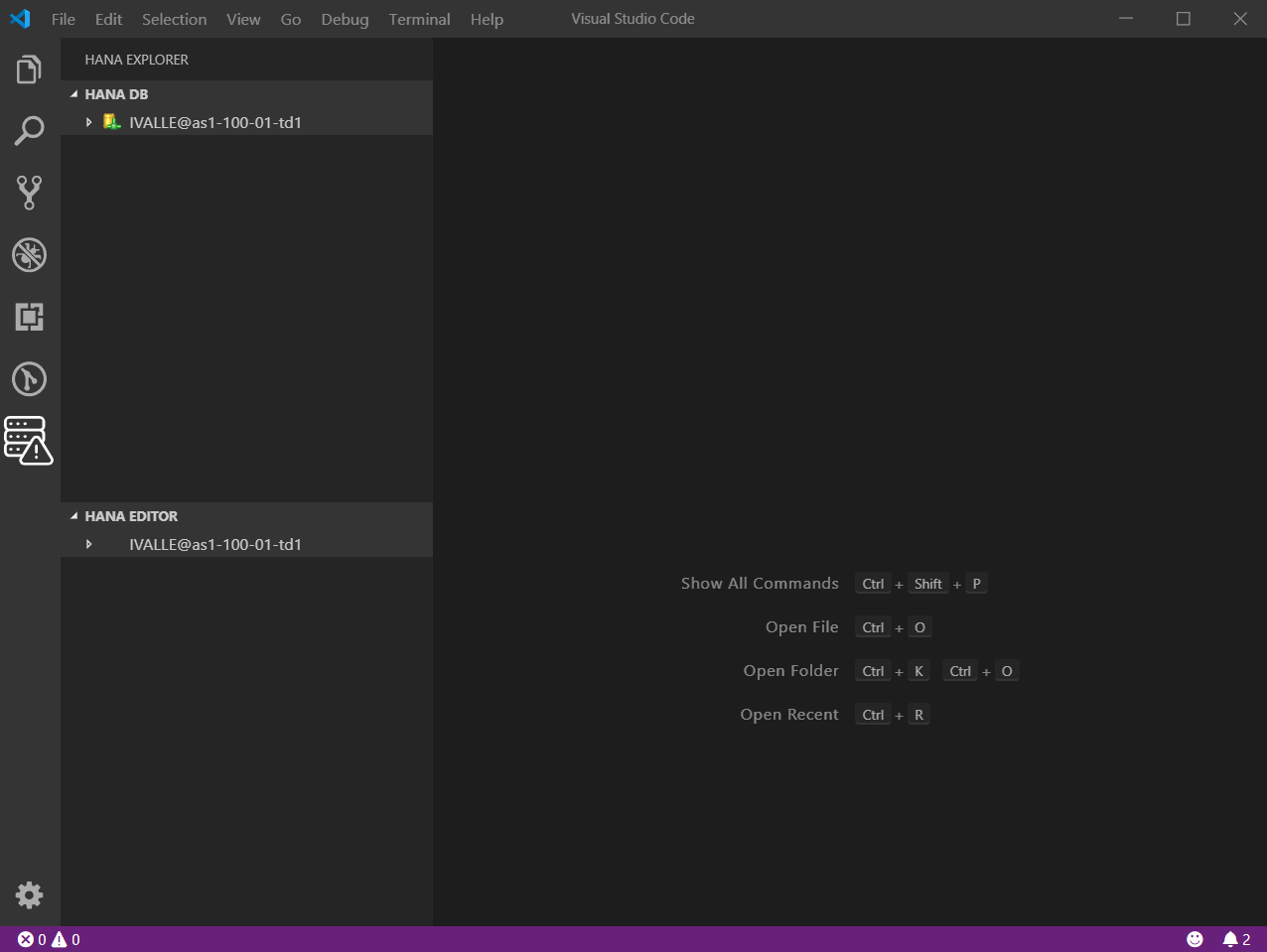Open the Explorer view in activity bar
Viewport: 1267px width, 952px height.
30,69
